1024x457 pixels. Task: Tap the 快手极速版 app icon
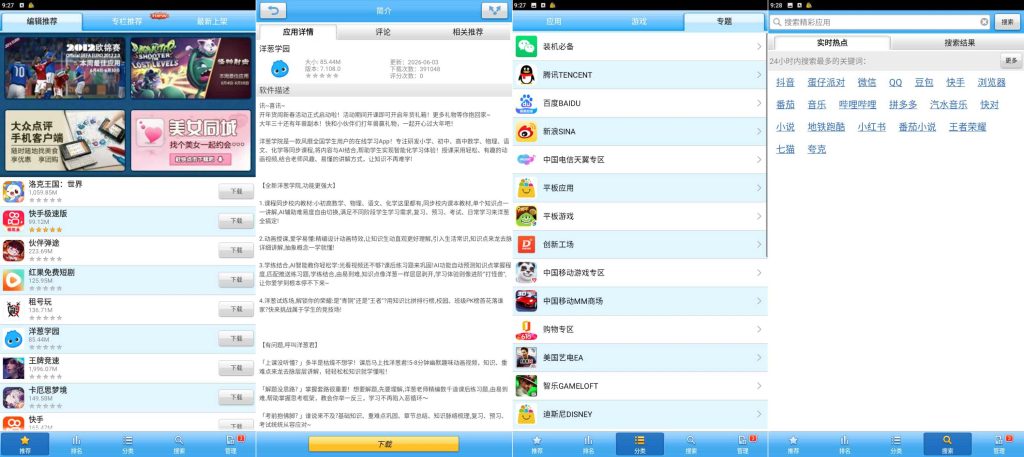coord(14,221)
